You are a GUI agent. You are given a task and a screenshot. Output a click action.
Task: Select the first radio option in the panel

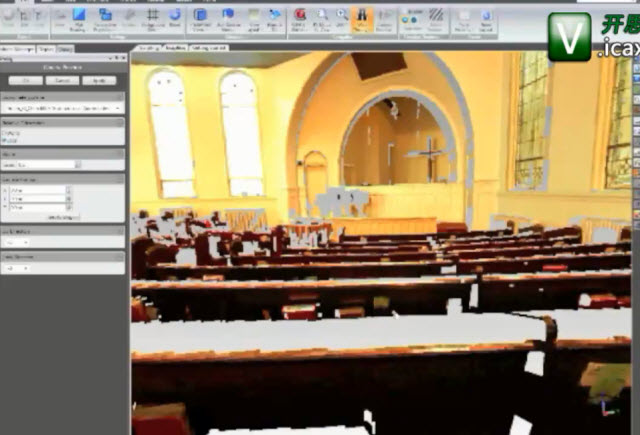(6, 132)
